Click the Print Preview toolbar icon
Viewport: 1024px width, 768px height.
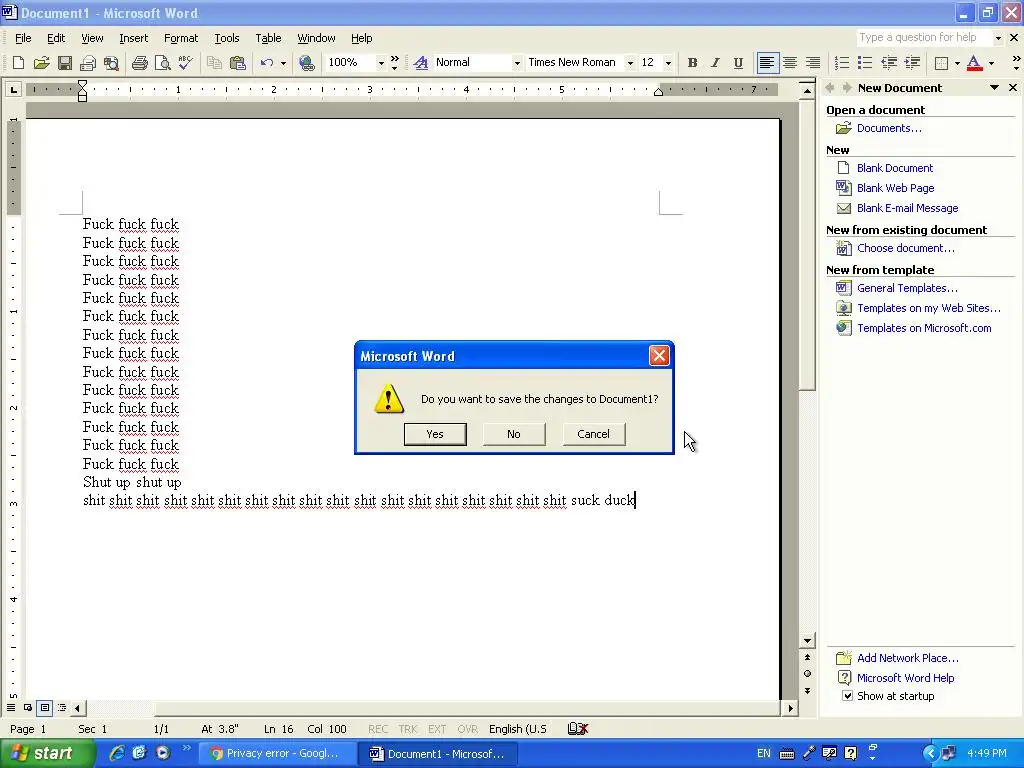163,63
